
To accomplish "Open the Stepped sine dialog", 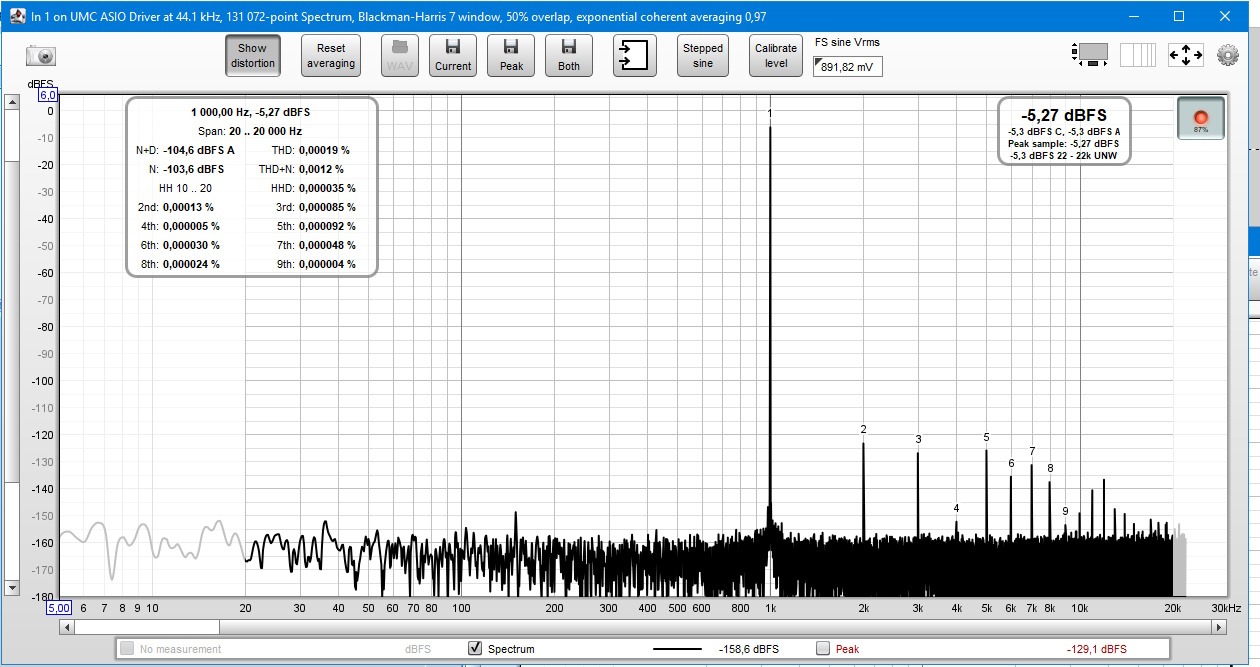I will point(703,55).
